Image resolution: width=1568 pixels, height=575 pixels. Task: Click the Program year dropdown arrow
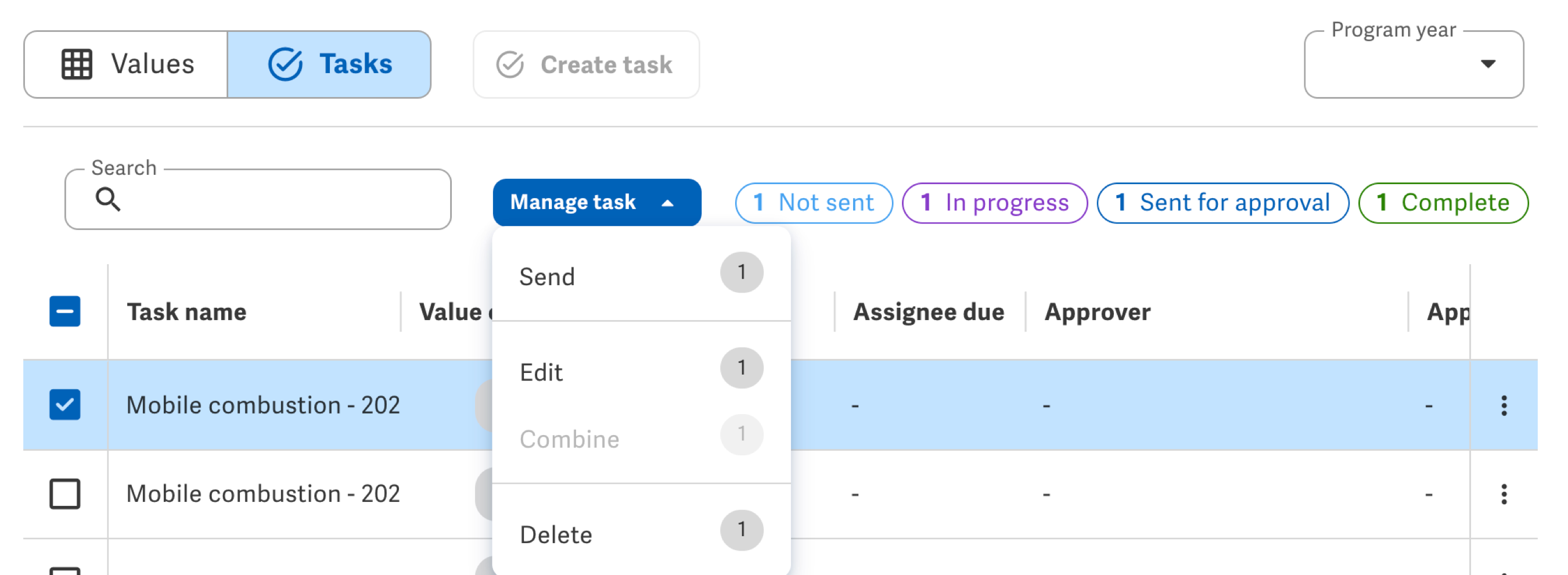[x=1488, y=64]
